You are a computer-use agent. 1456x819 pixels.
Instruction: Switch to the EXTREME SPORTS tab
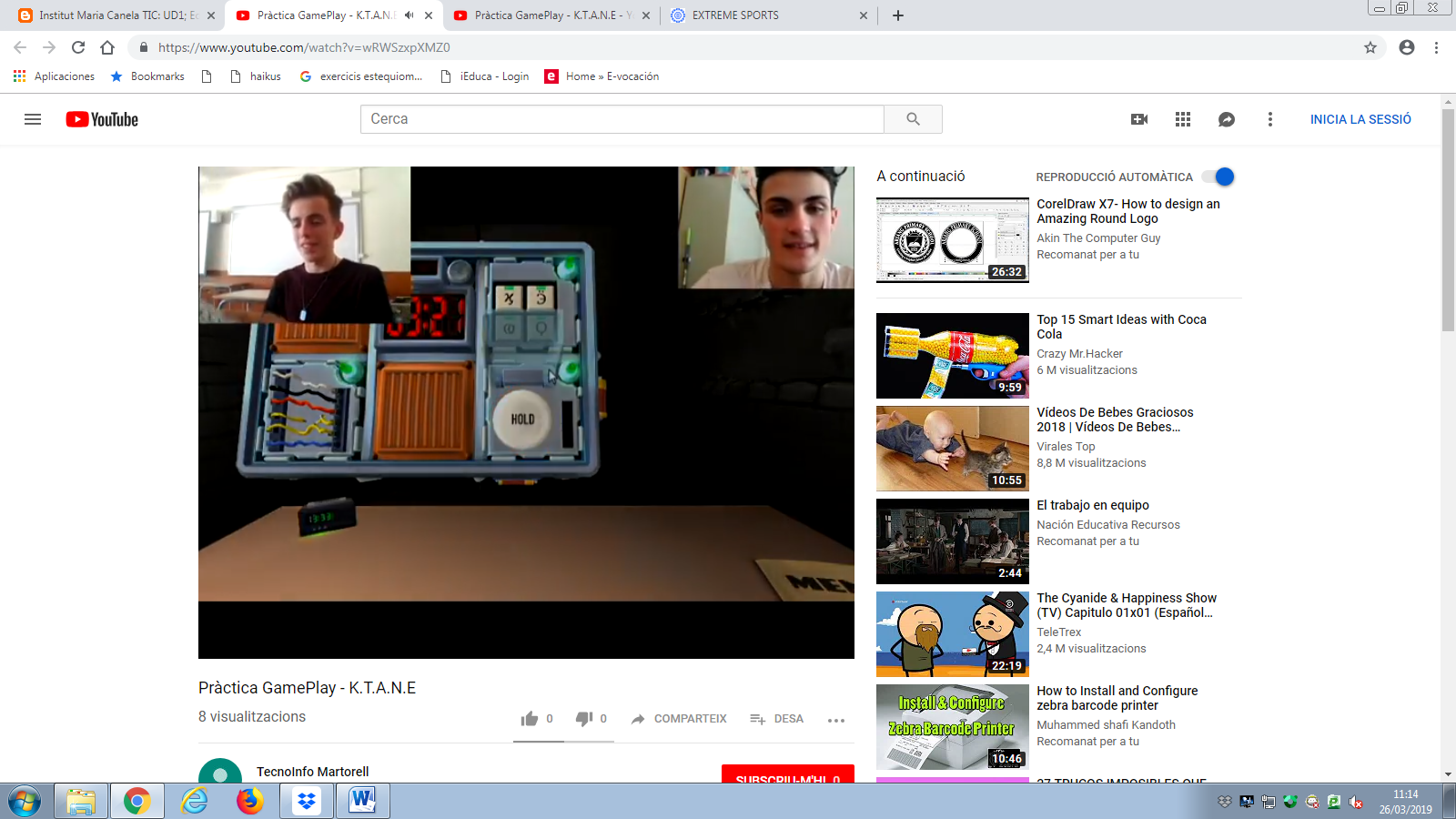(x=735, y=15)
